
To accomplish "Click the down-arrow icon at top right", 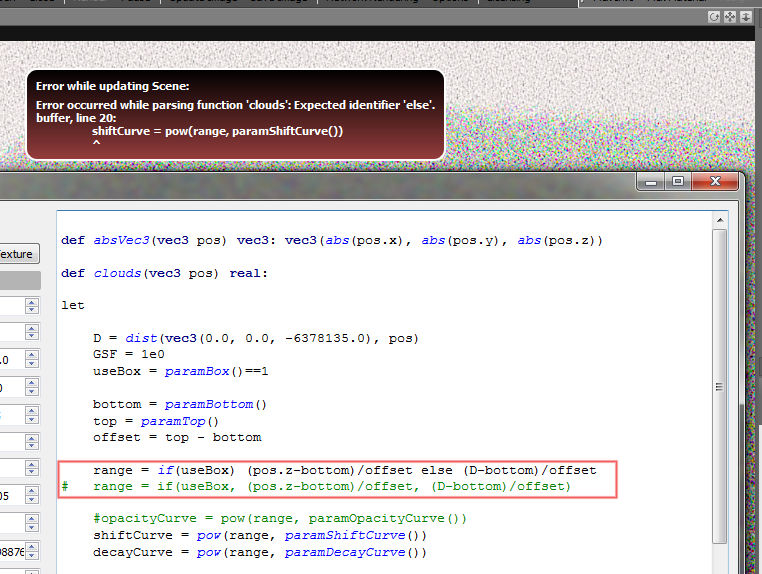I will (745, 17).
